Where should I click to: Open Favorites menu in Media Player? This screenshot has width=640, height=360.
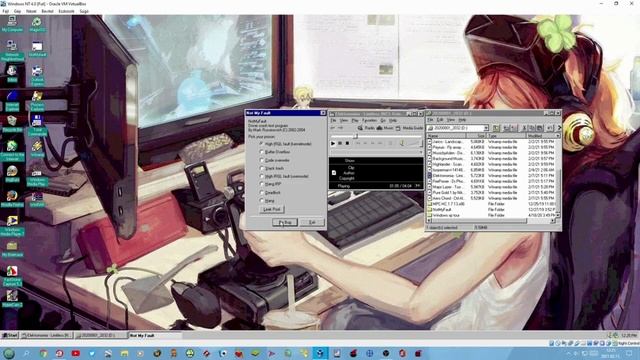click(x=369, y=120)
